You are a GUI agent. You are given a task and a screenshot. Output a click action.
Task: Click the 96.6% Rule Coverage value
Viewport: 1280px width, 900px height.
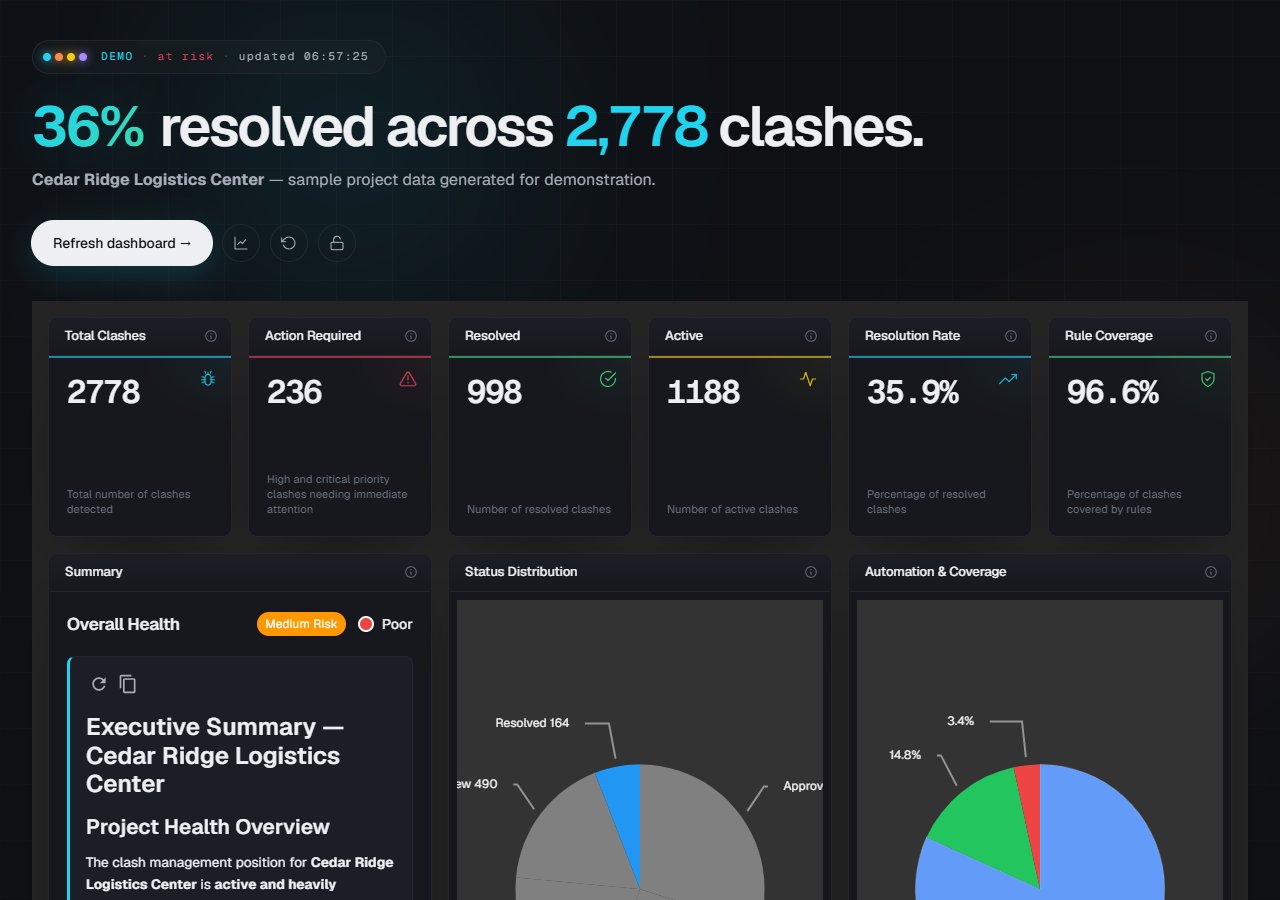[1113, 392]
